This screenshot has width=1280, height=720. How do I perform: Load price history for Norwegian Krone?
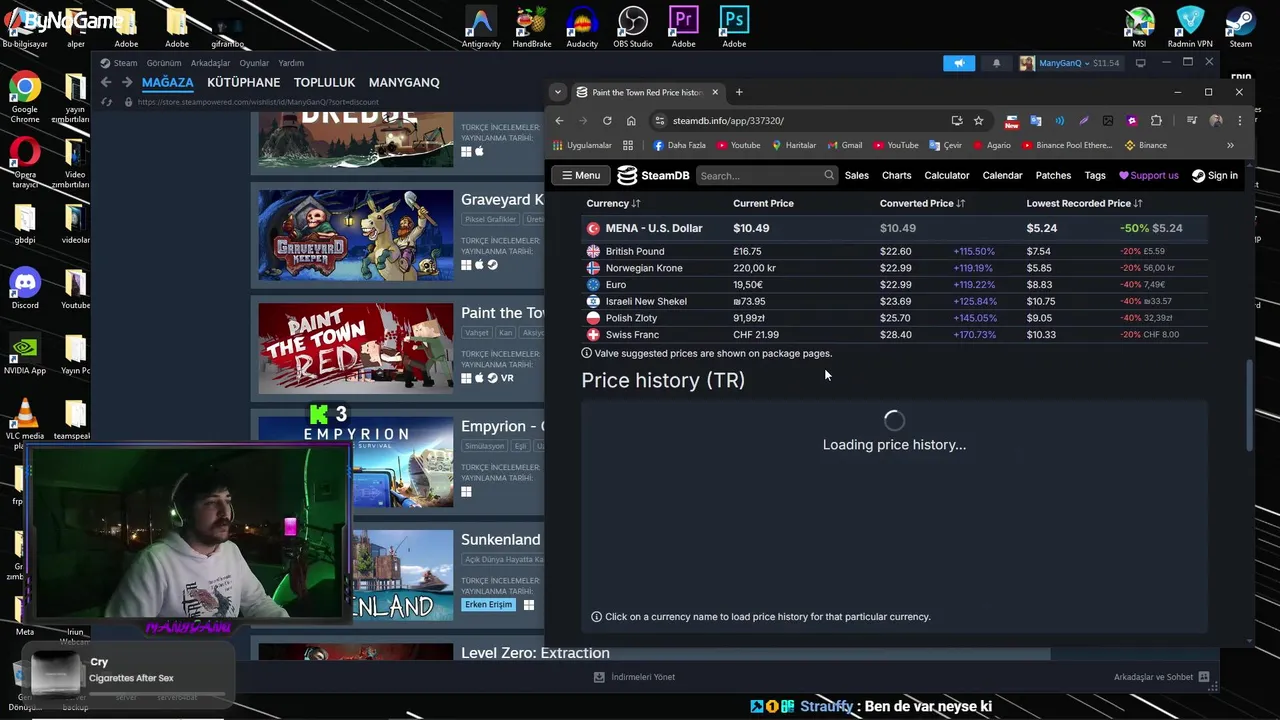(x=643, y=268)
